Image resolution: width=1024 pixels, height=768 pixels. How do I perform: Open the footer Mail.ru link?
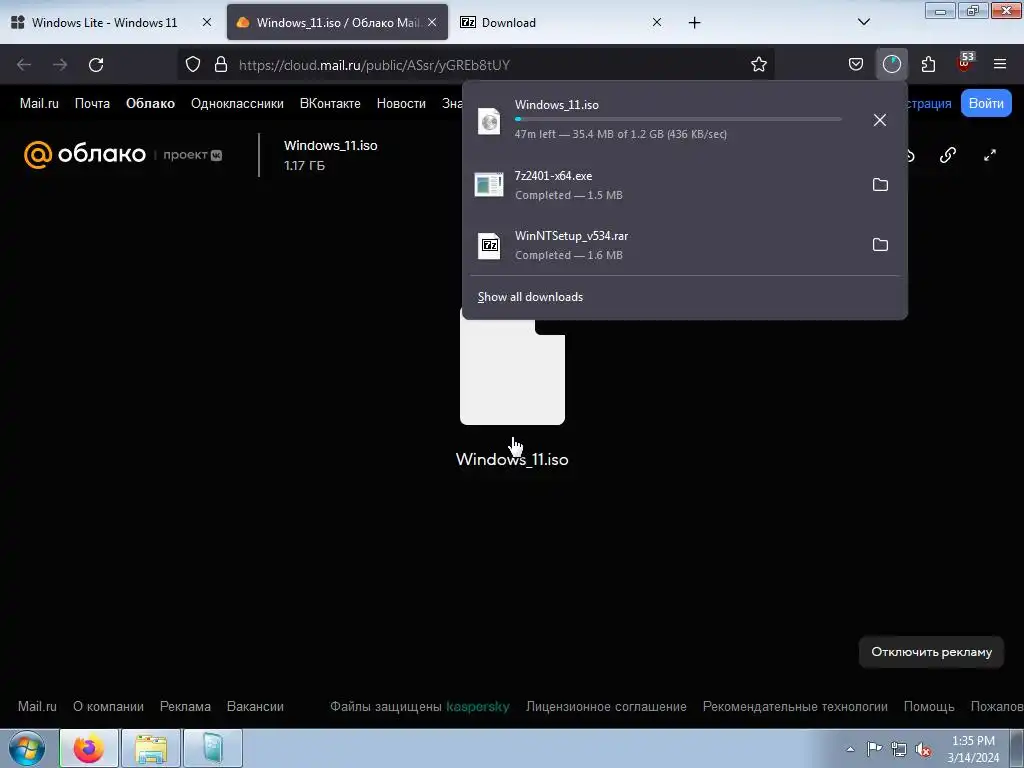[x=37, y=707]
